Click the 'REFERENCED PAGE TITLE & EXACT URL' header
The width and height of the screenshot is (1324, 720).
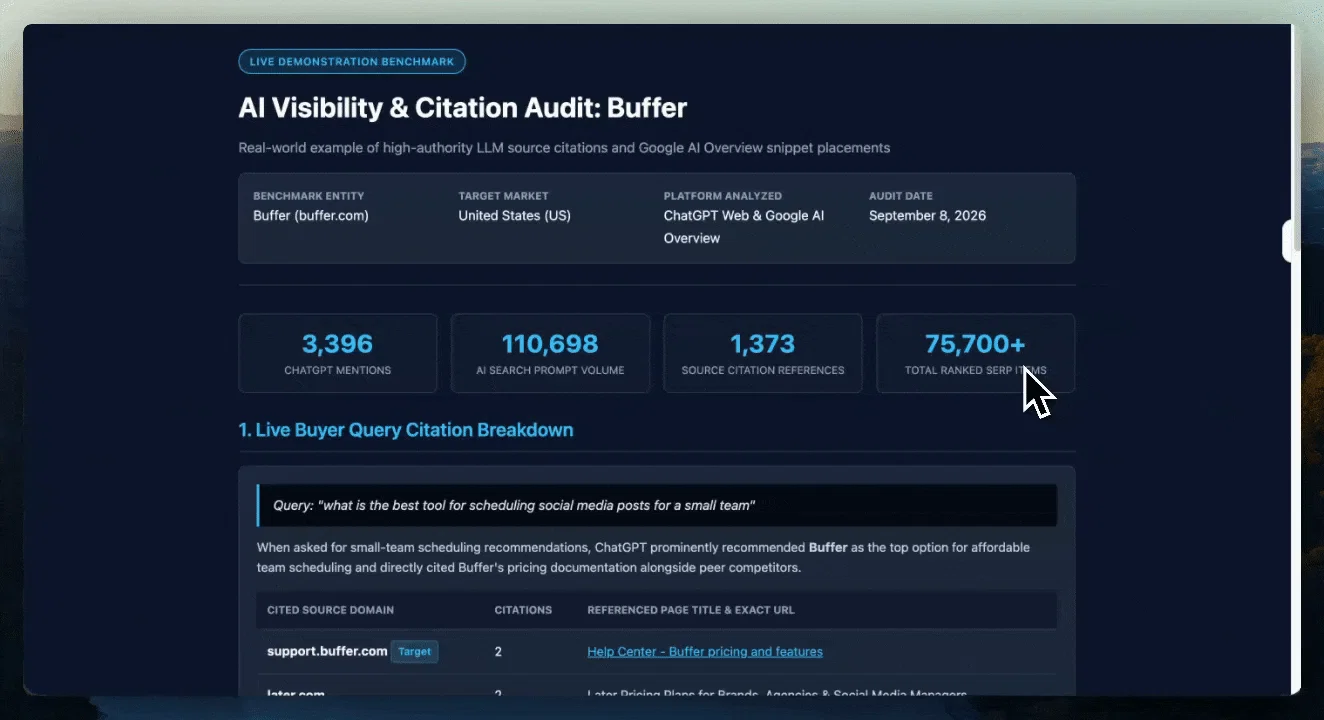coord(691,610)
